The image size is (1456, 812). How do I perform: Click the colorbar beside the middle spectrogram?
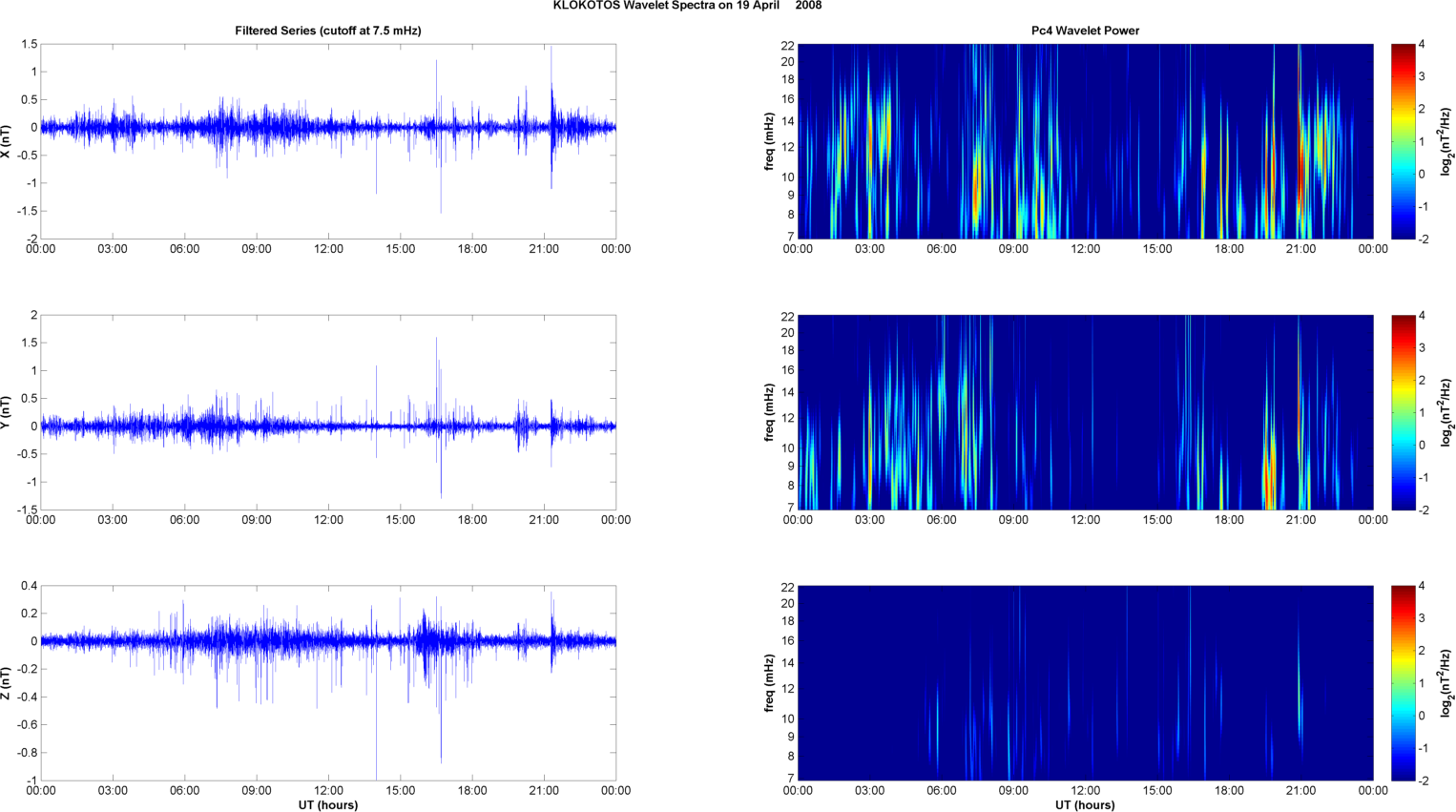pos(1404,412)
